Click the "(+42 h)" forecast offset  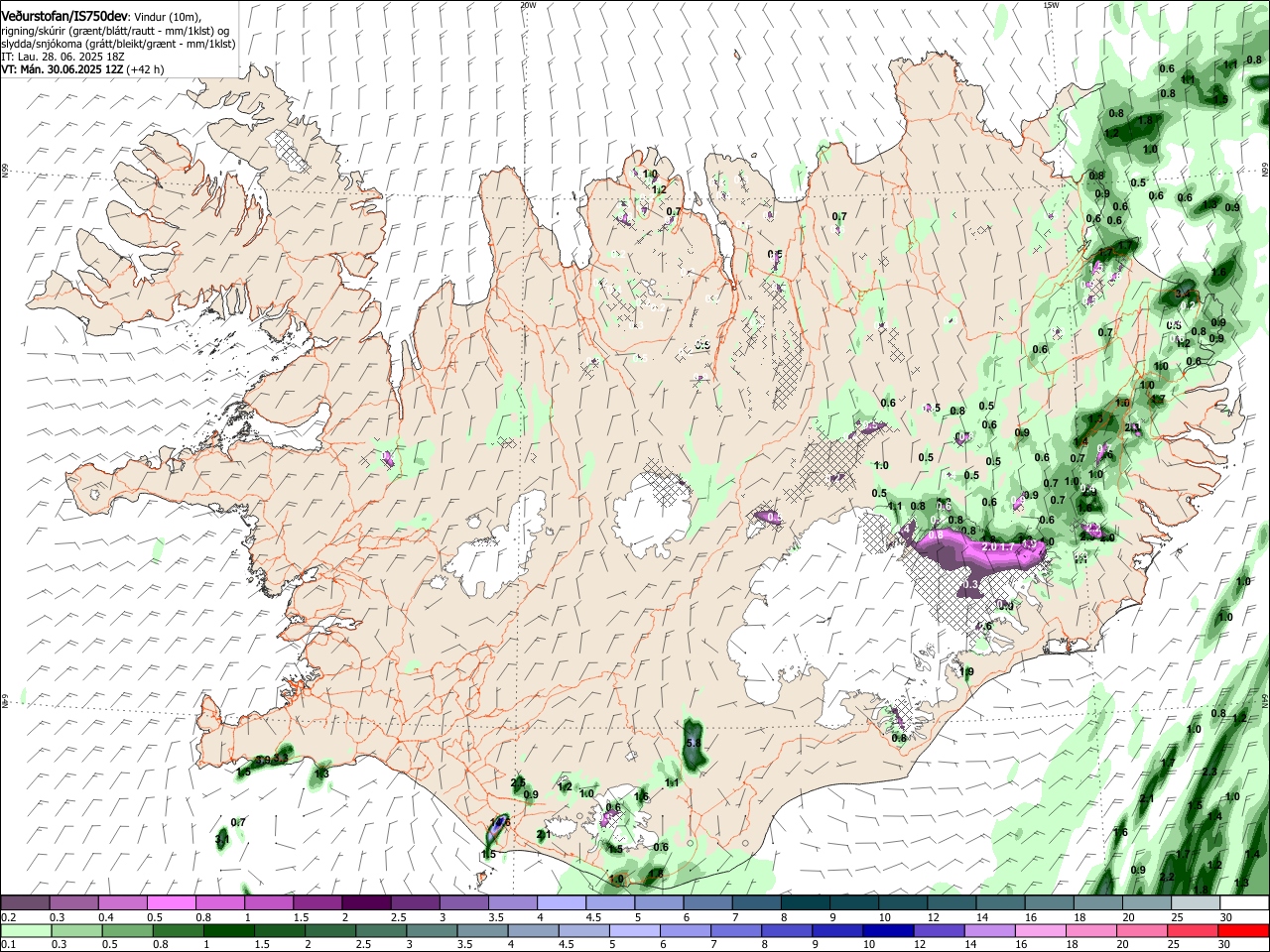coord(145,69)
